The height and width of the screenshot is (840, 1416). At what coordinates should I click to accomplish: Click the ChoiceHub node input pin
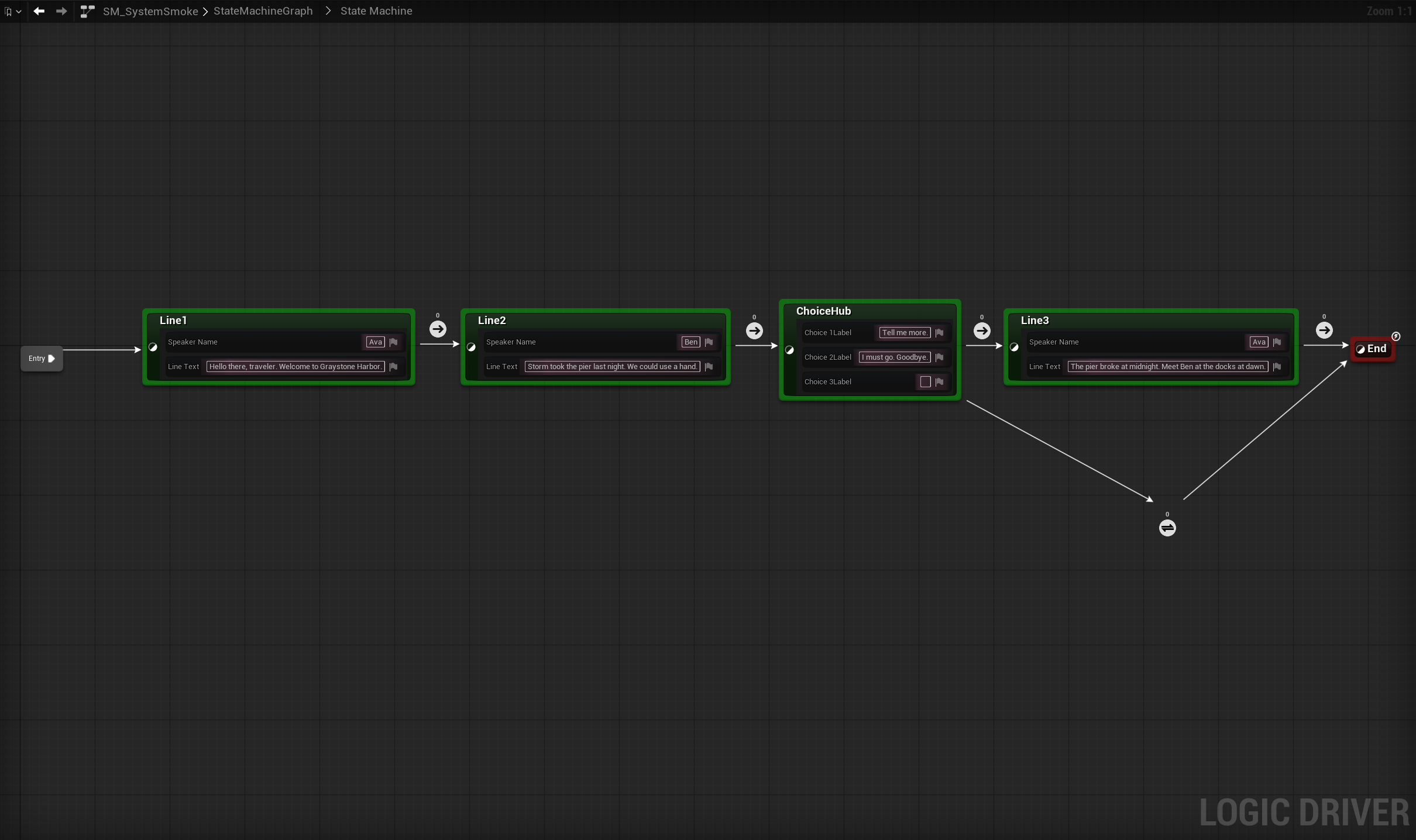[x=790, y=350]
